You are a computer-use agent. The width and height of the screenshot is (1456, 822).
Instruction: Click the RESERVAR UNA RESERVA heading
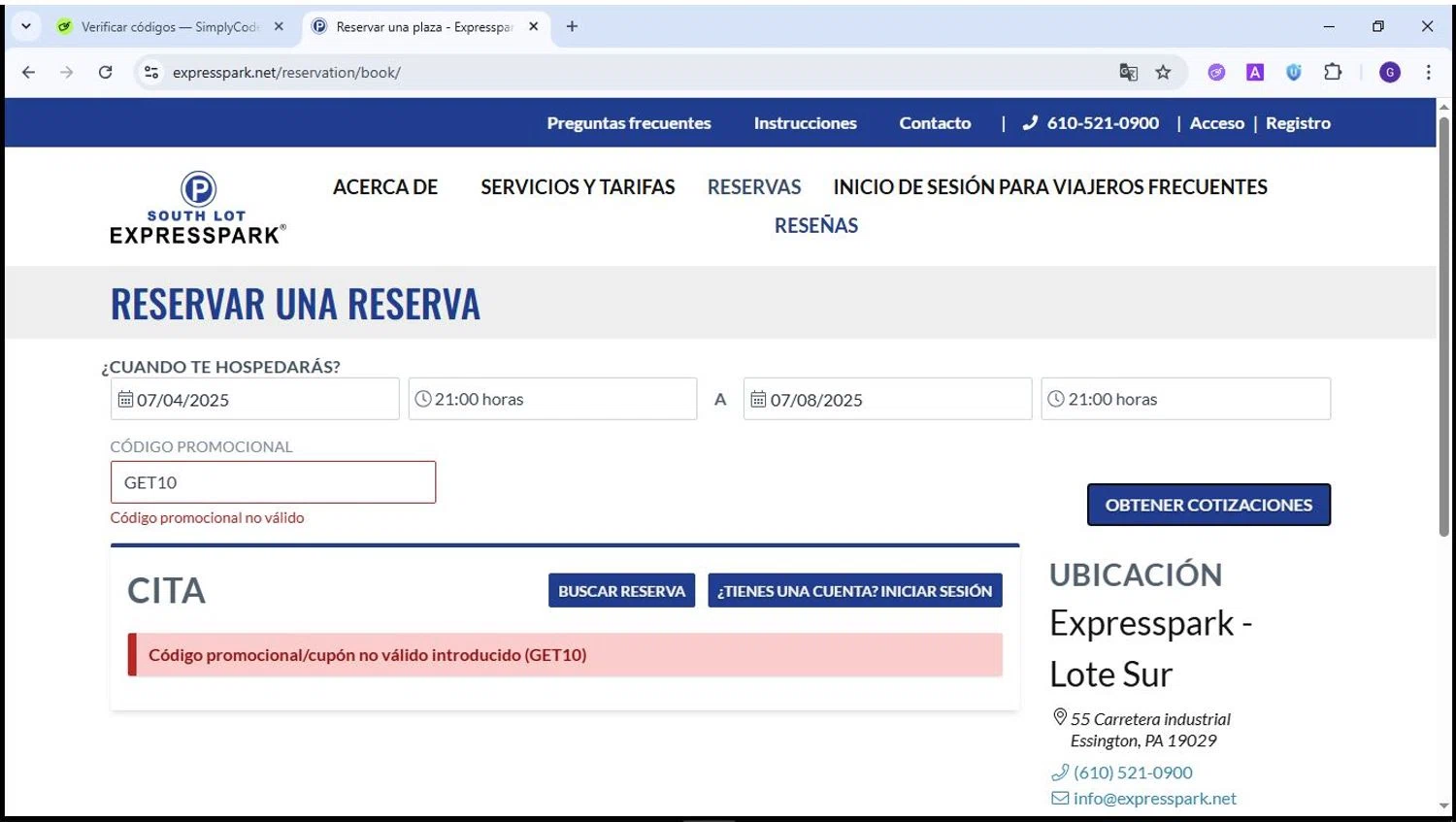pyautogui.click(x=295, y=304)
